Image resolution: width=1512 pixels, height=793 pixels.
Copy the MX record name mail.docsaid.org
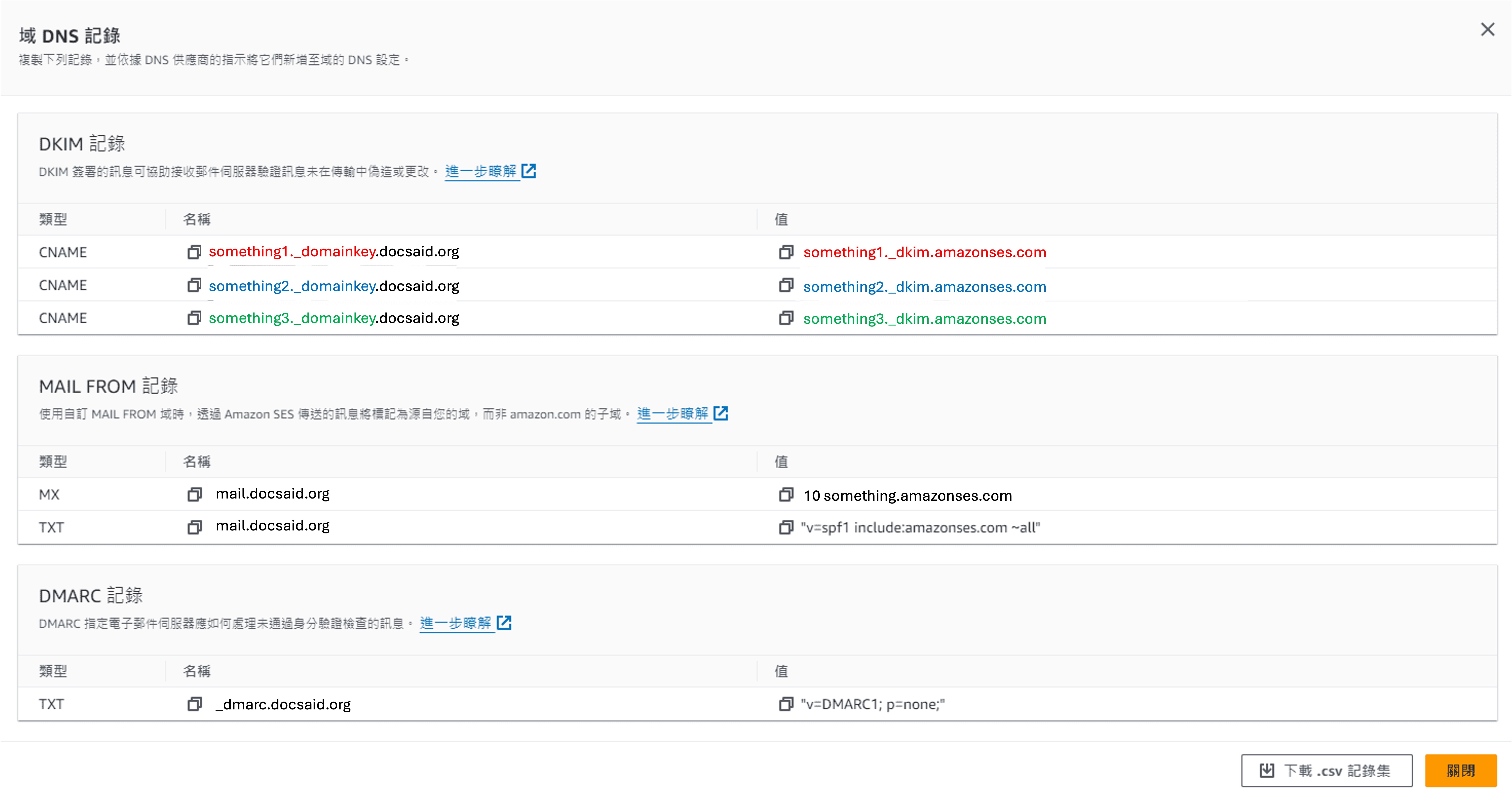(194, 495)
